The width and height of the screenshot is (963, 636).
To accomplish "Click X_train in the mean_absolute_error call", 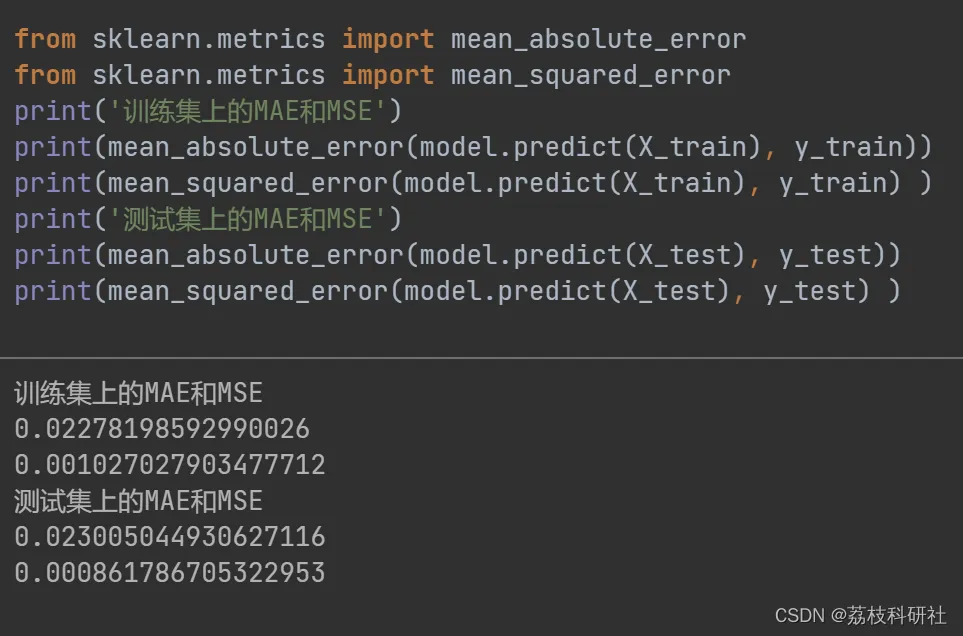I will [691, 147].
